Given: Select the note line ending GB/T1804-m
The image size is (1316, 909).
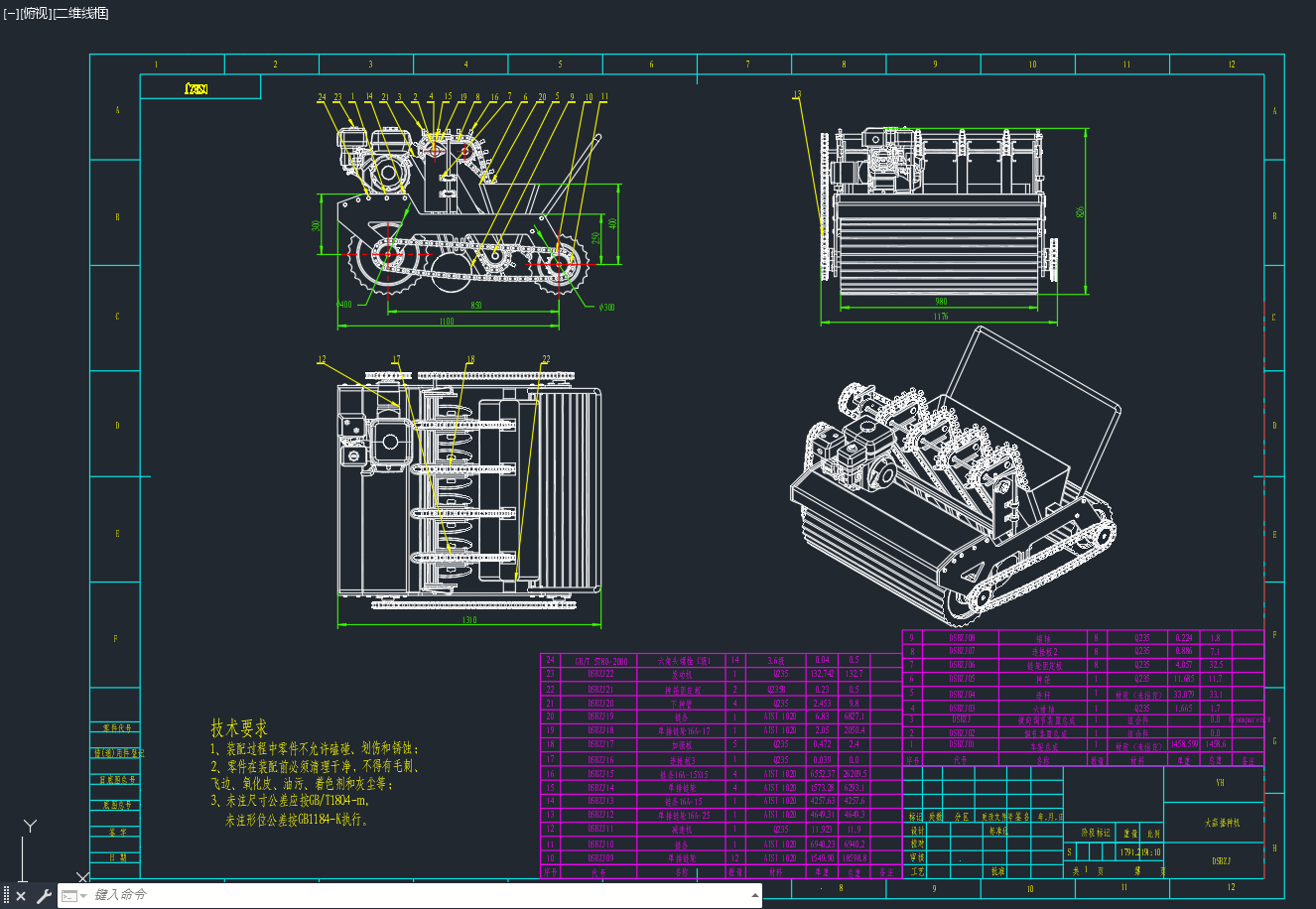Looking at the screenshot, I should (289, 800).
